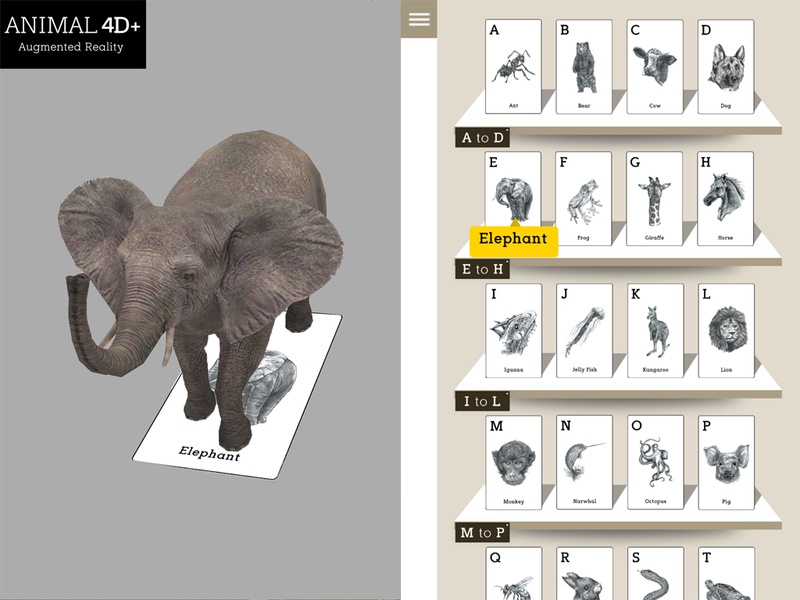The image size is (800, 600).
Task: Click the yellow Elephant tooltip label
Action: click(513, 240)
